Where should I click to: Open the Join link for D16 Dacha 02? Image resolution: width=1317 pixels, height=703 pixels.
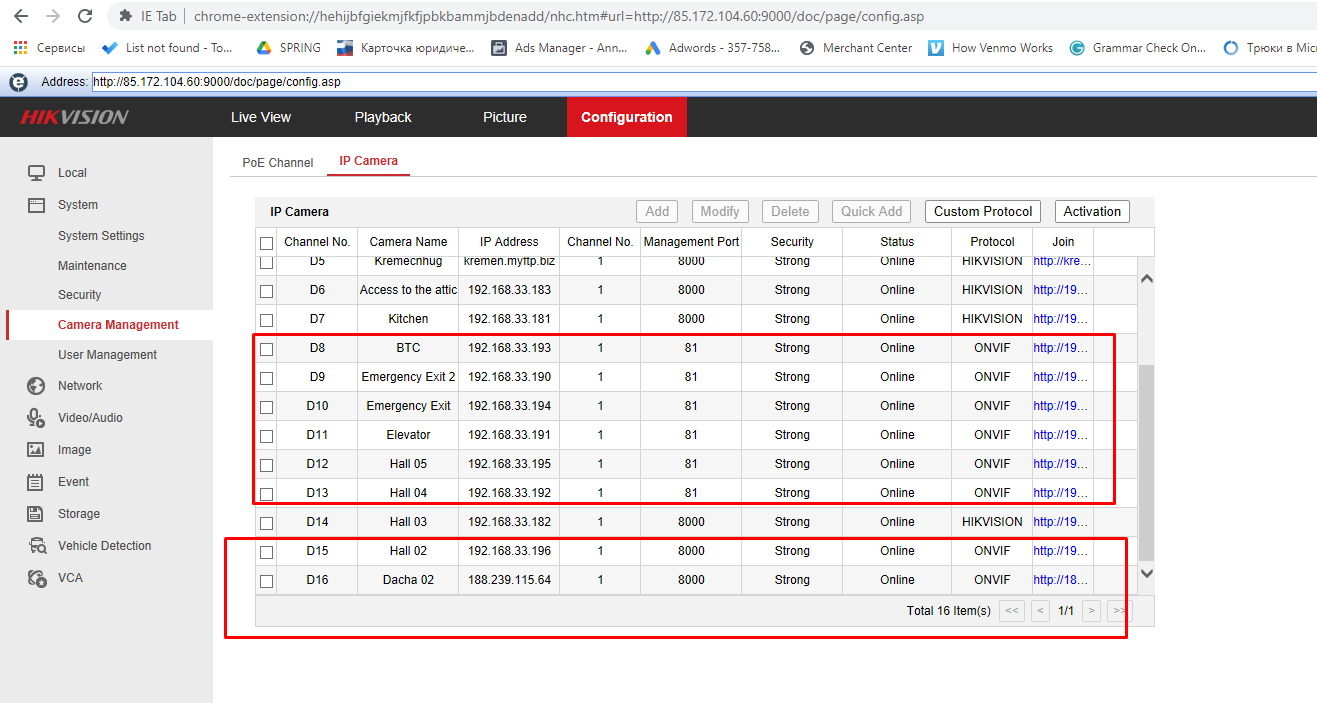(1061, 580)
